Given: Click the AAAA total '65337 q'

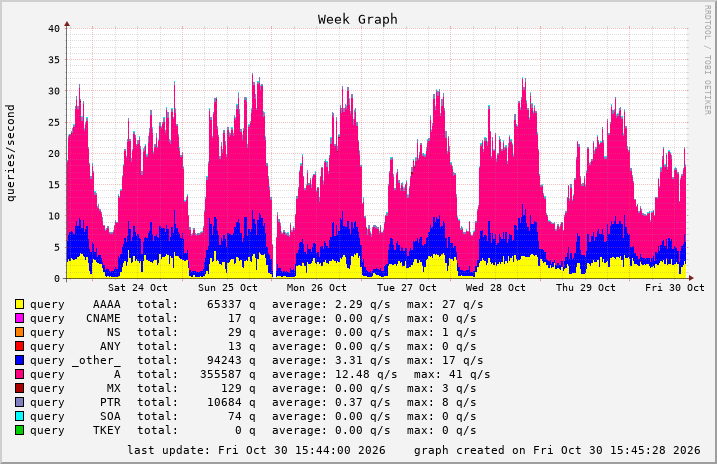Looking at the screenshot, I should tap(231, 304).
